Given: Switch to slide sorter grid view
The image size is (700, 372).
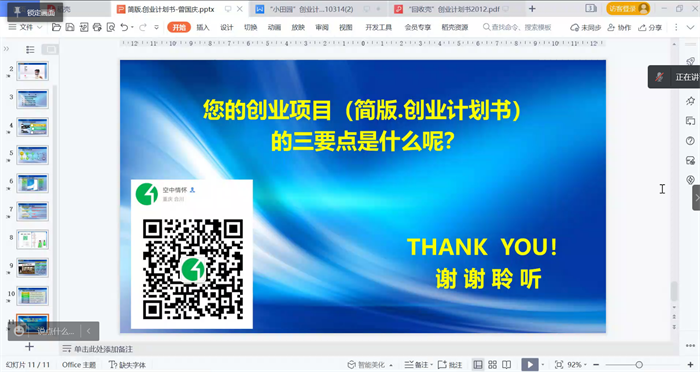Looking at the screenshot, I should click(492, 365).
